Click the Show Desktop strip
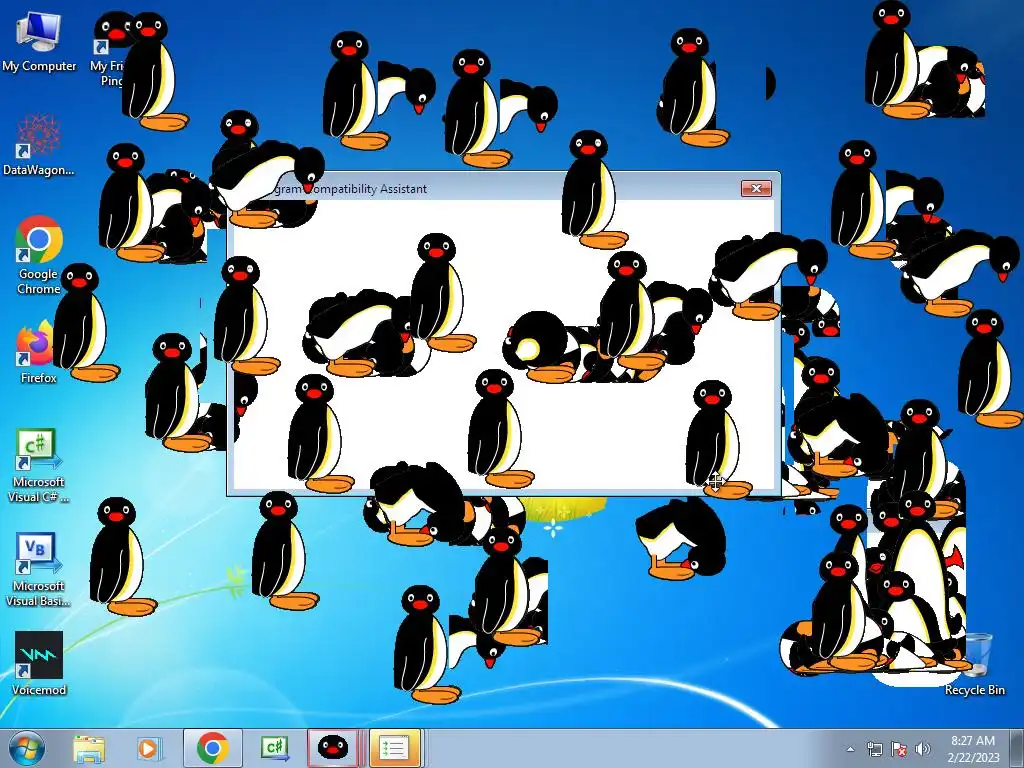The image size is (1024, 768). [1017, 748]
